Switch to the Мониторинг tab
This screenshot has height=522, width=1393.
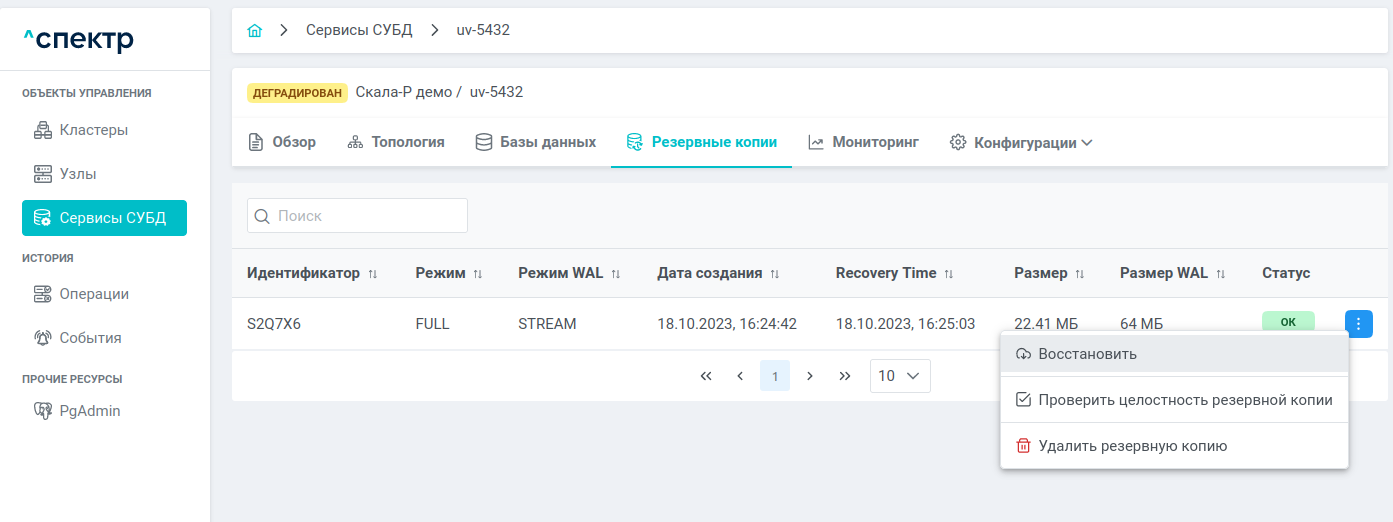[x=863, y=143]
